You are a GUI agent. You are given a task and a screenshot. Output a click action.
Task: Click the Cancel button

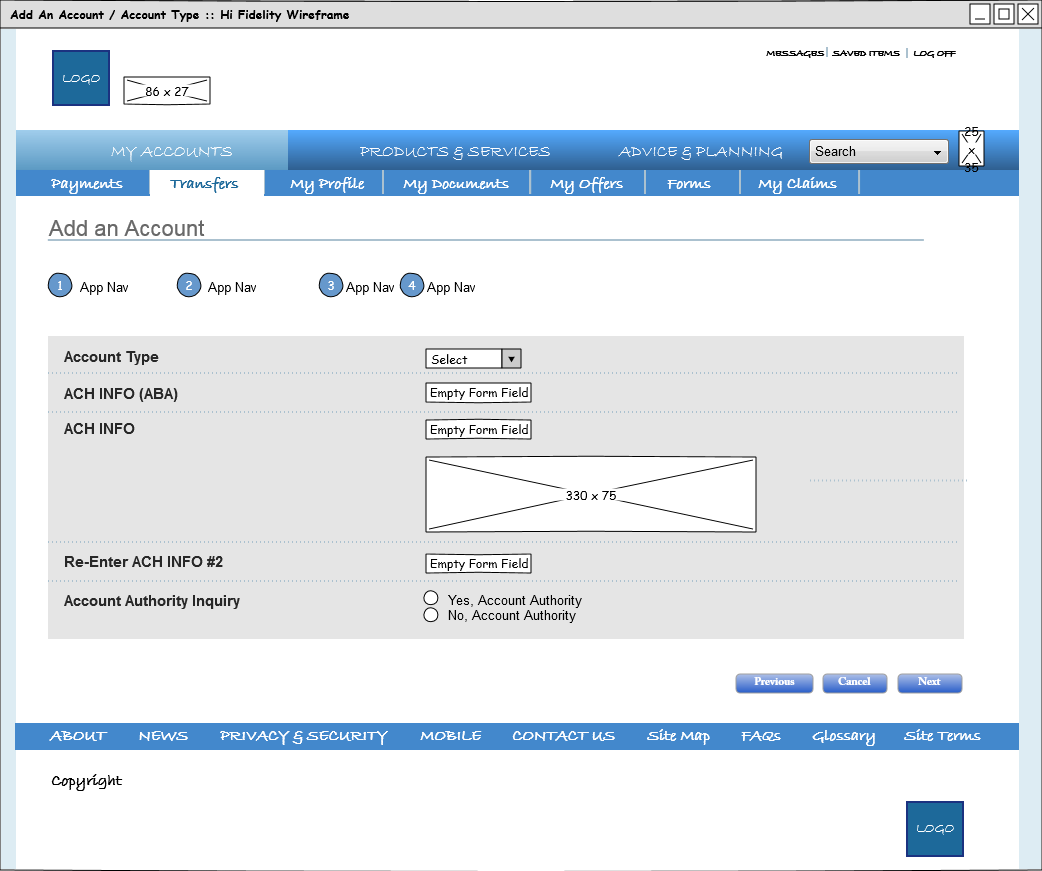click(x=854, y=682)
